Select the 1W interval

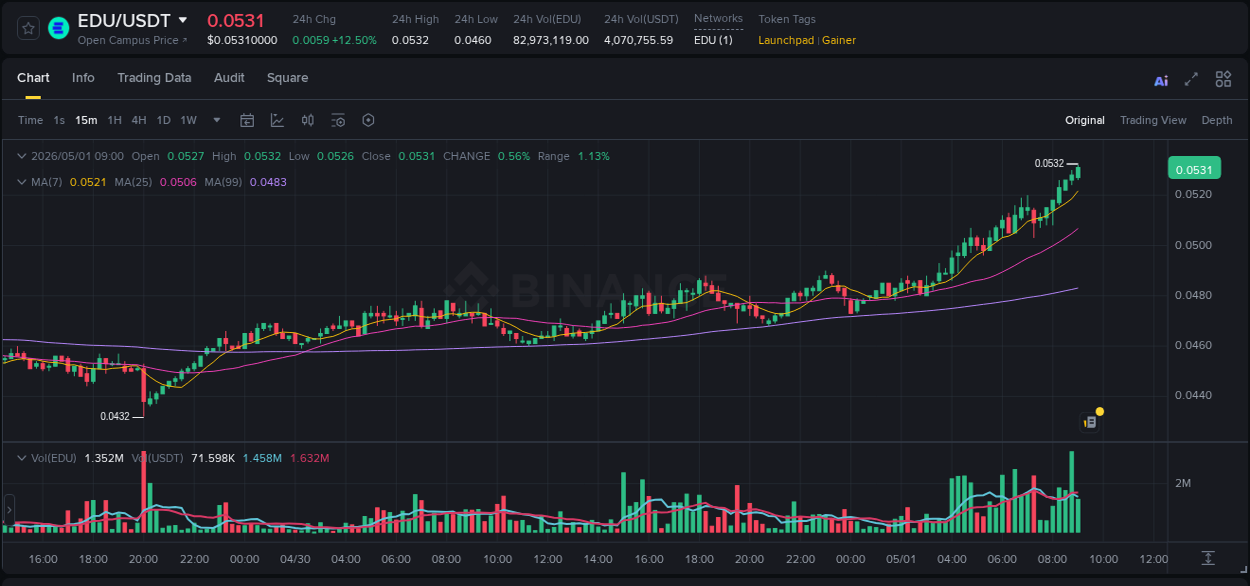(188, 120)
